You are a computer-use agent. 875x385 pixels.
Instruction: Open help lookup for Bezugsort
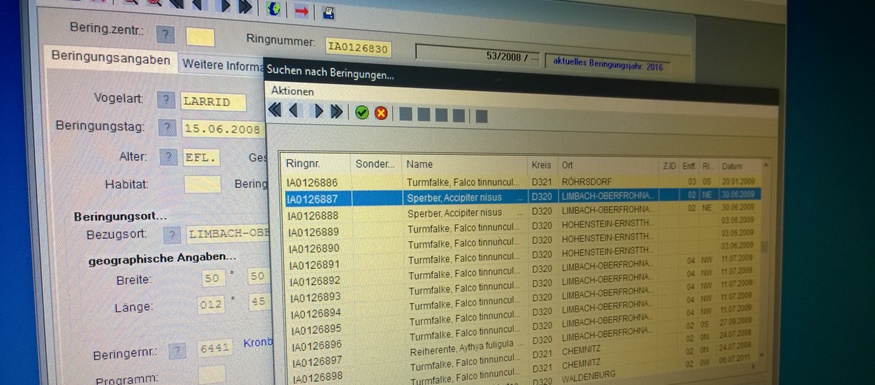point(172,235)
